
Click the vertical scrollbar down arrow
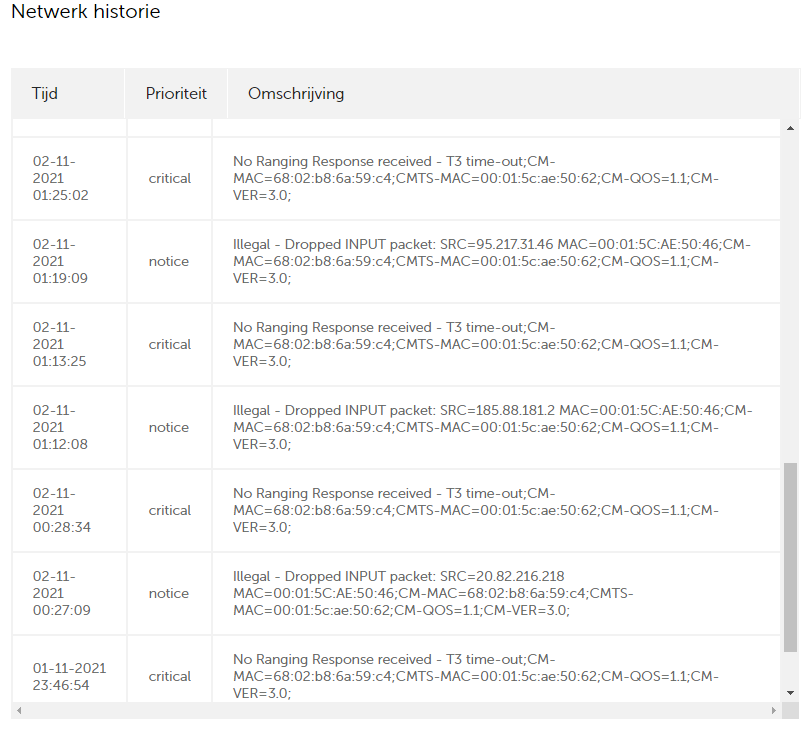pyautogui.click(x=791, y=692)
